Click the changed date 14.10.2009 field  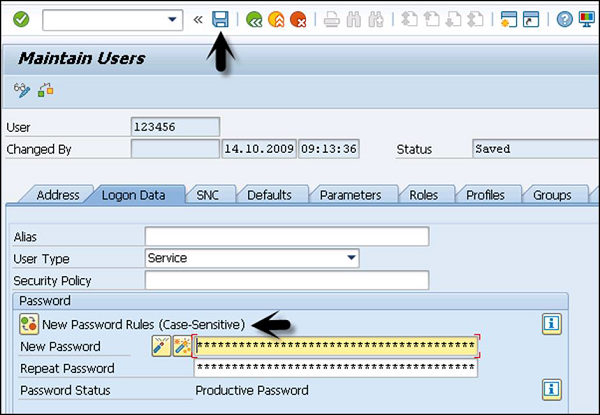tap(259, 149)
